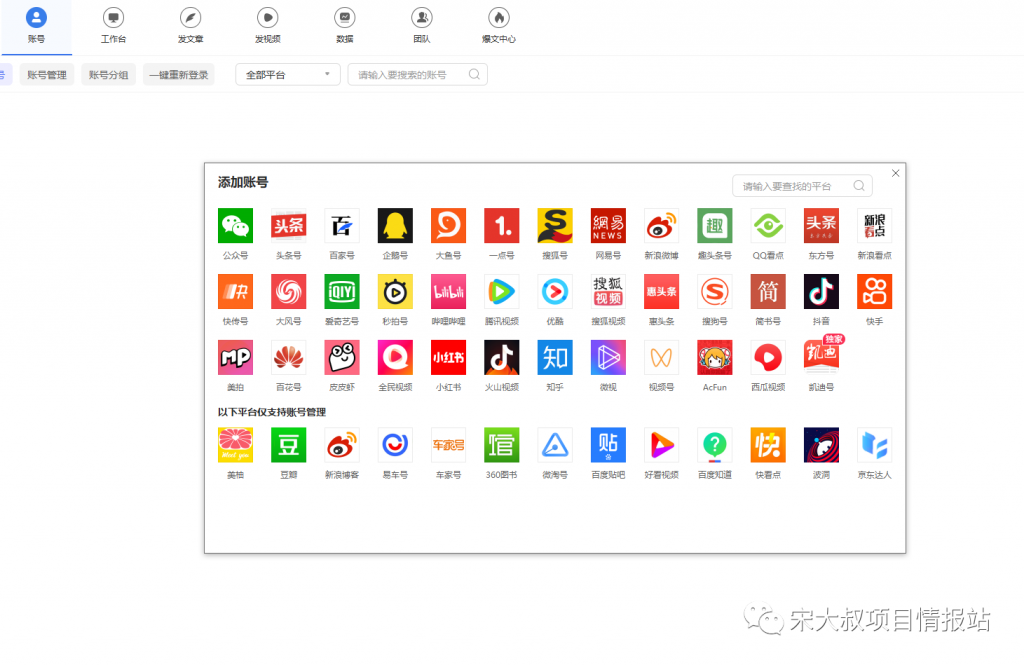The height and width of the screenshot is (665, 1024).
Task: Open the 团队 tab
Action: click(x=422, y=26)
